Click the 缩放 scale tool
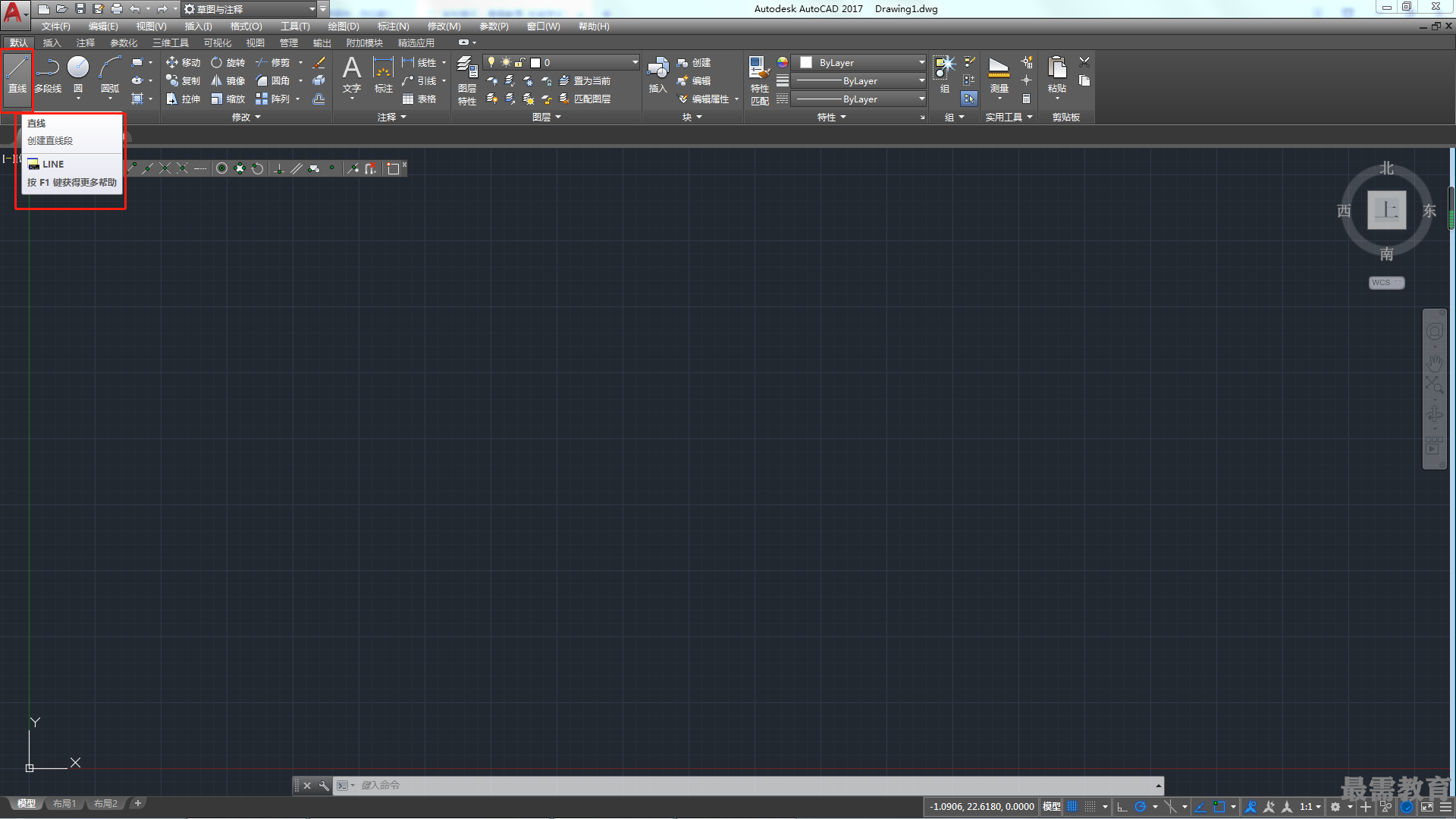Screen dimensions: 1456x819 pos(227,99)
